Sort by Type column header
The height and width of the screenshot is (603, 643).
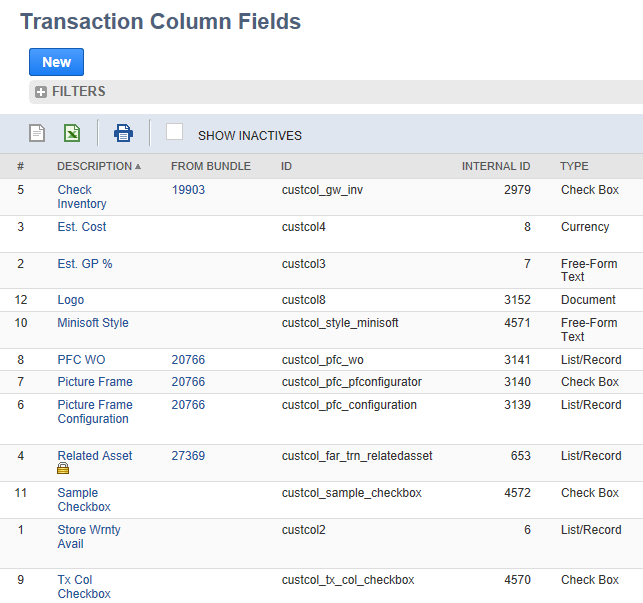click(x=574, y=166)
